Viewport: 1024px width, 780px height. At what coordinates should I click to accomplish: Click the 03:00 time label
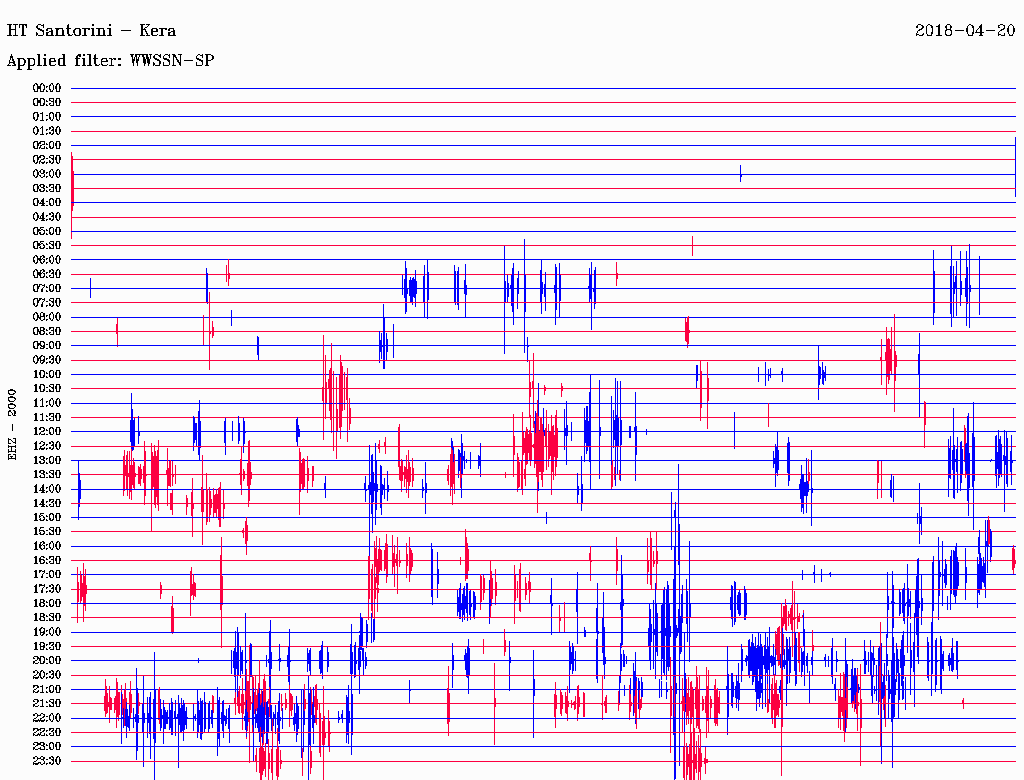click(x=47, y=174)
